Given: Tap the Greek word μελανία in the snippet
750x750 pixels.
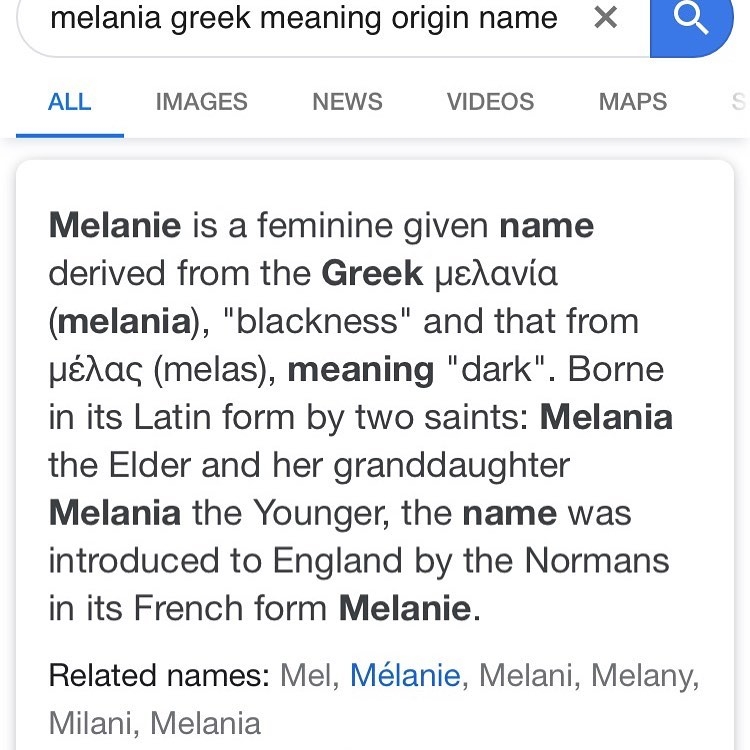Looking at the screenshot, I should pos(496,274).
